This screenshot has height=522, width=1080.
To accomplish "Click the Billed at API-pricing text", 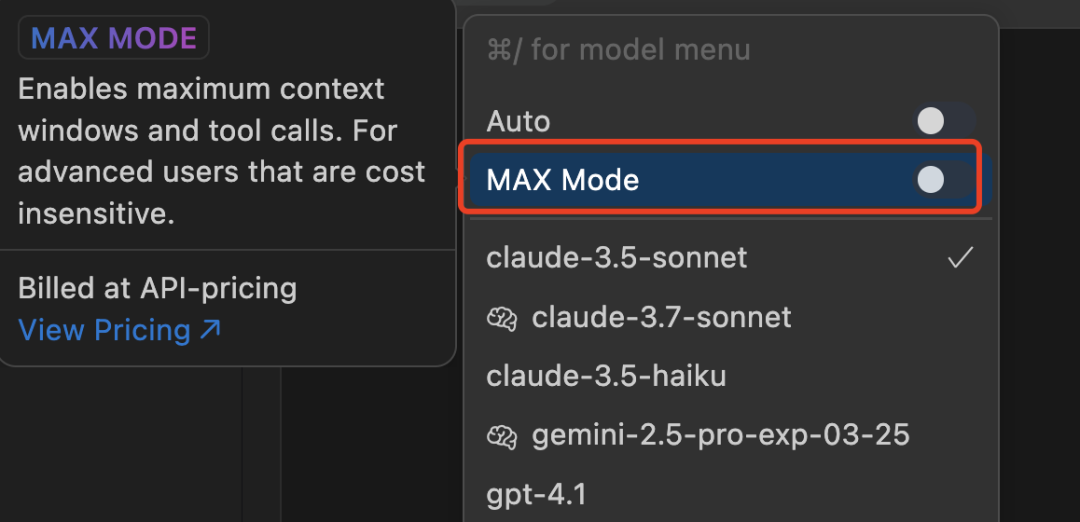I will click(x=157, y=289).
